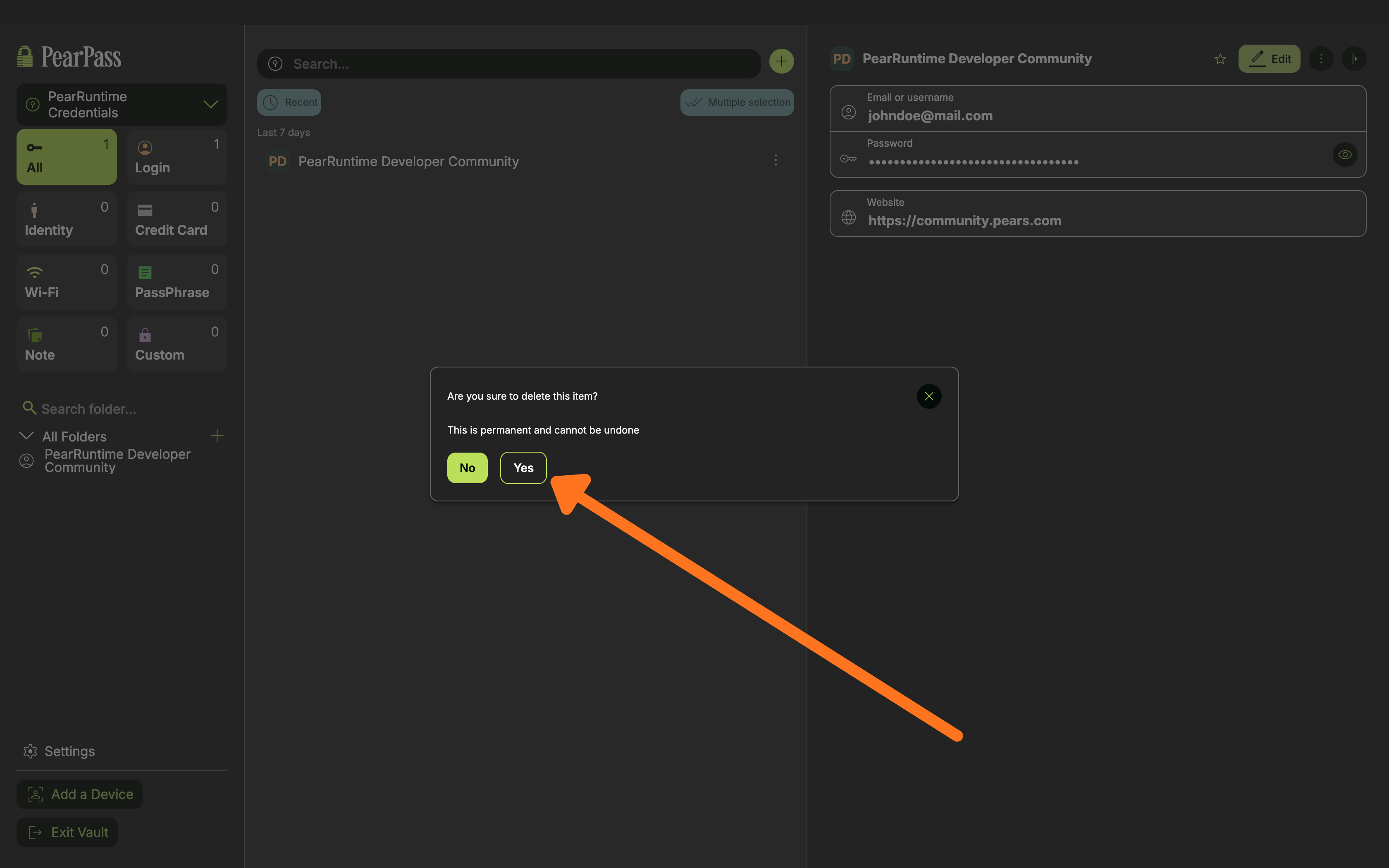Select the Login category tile
1389x868 pixels.
pos(177,157)
